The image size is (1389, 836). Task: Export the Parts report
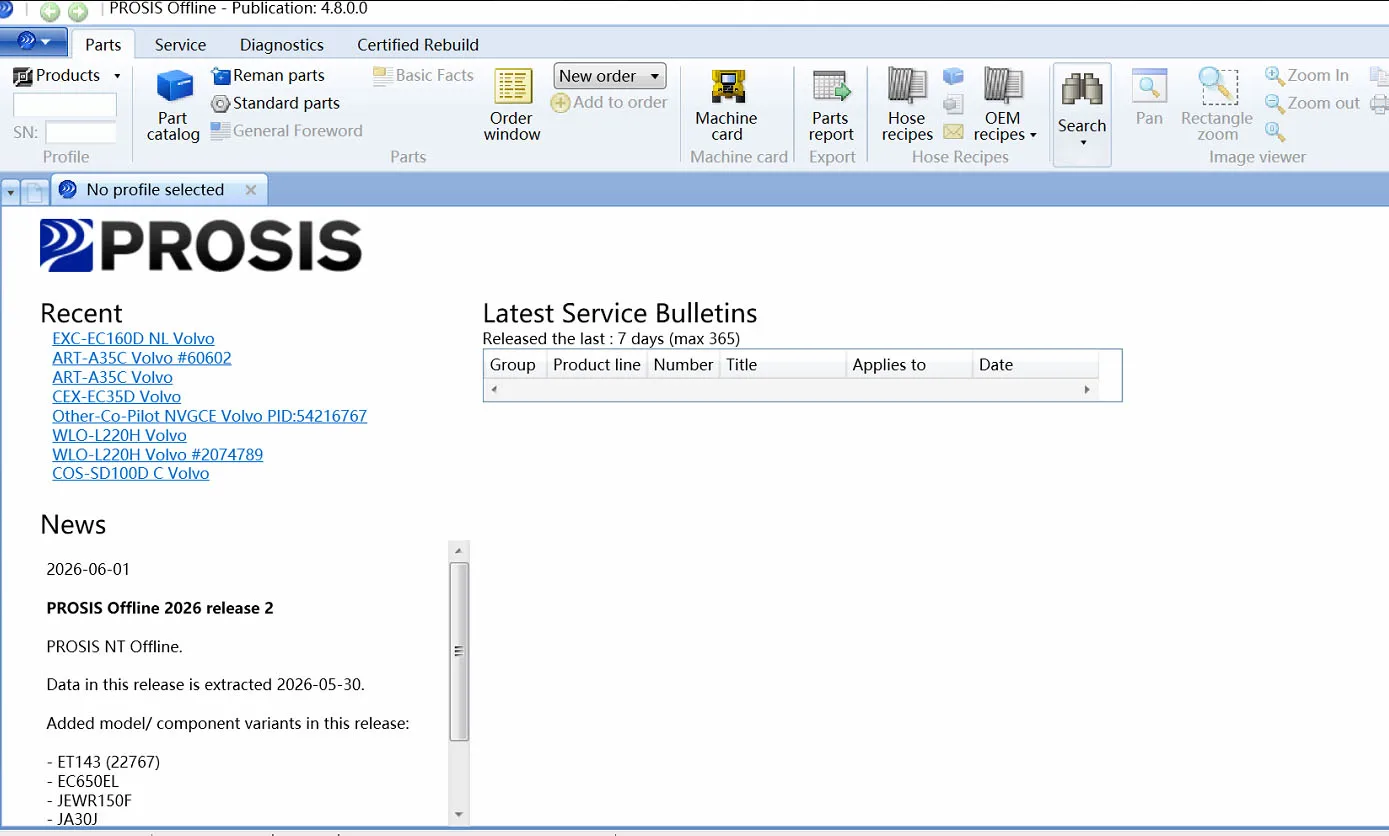click(831, 106)
